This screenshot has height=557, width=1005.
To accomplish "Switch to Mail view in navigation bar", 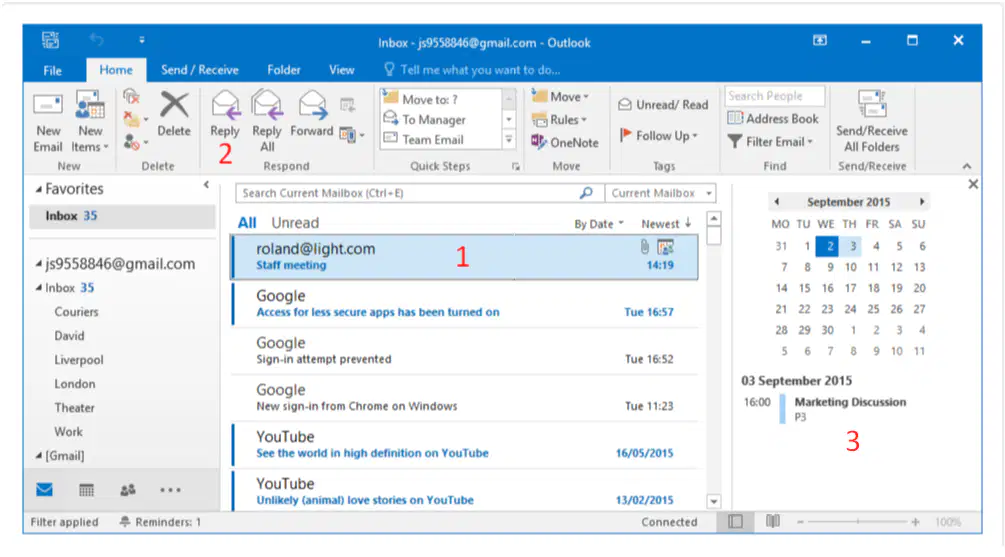I will point(44,490).
